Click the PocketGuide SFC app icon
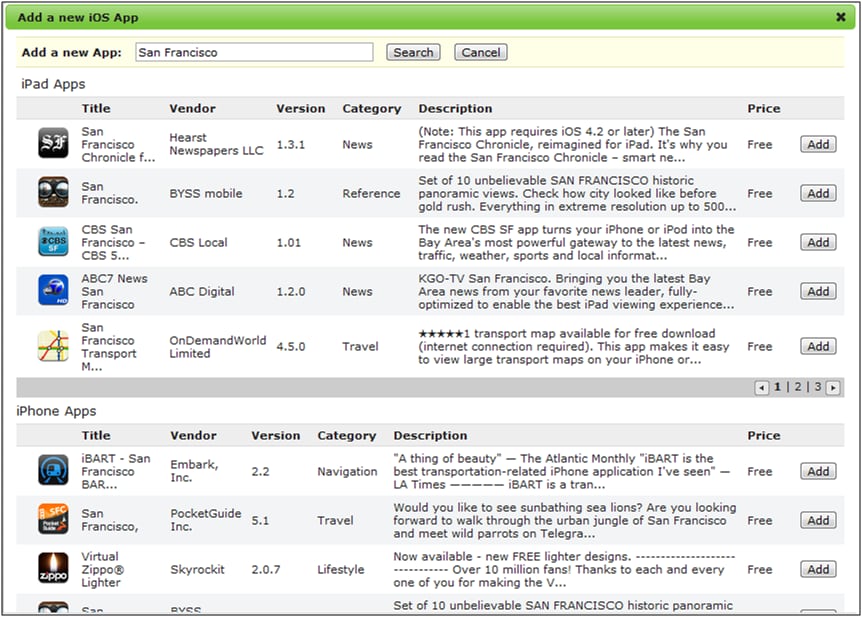Viewport: 862px width, 617px height. (x=53, y=519)
